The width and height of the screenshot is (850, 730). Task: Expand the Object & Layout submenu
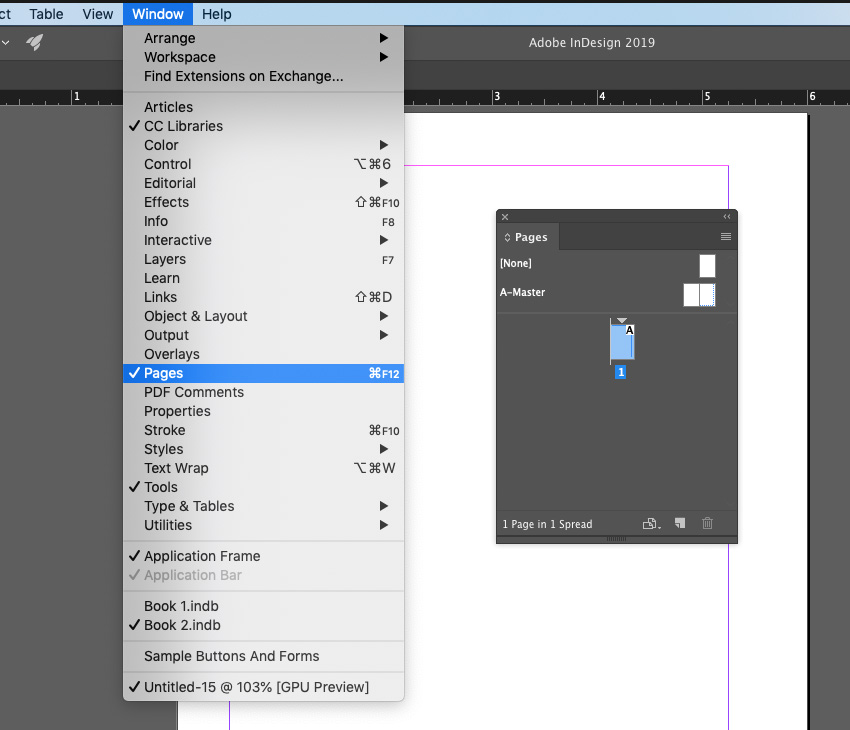point(195,316)
